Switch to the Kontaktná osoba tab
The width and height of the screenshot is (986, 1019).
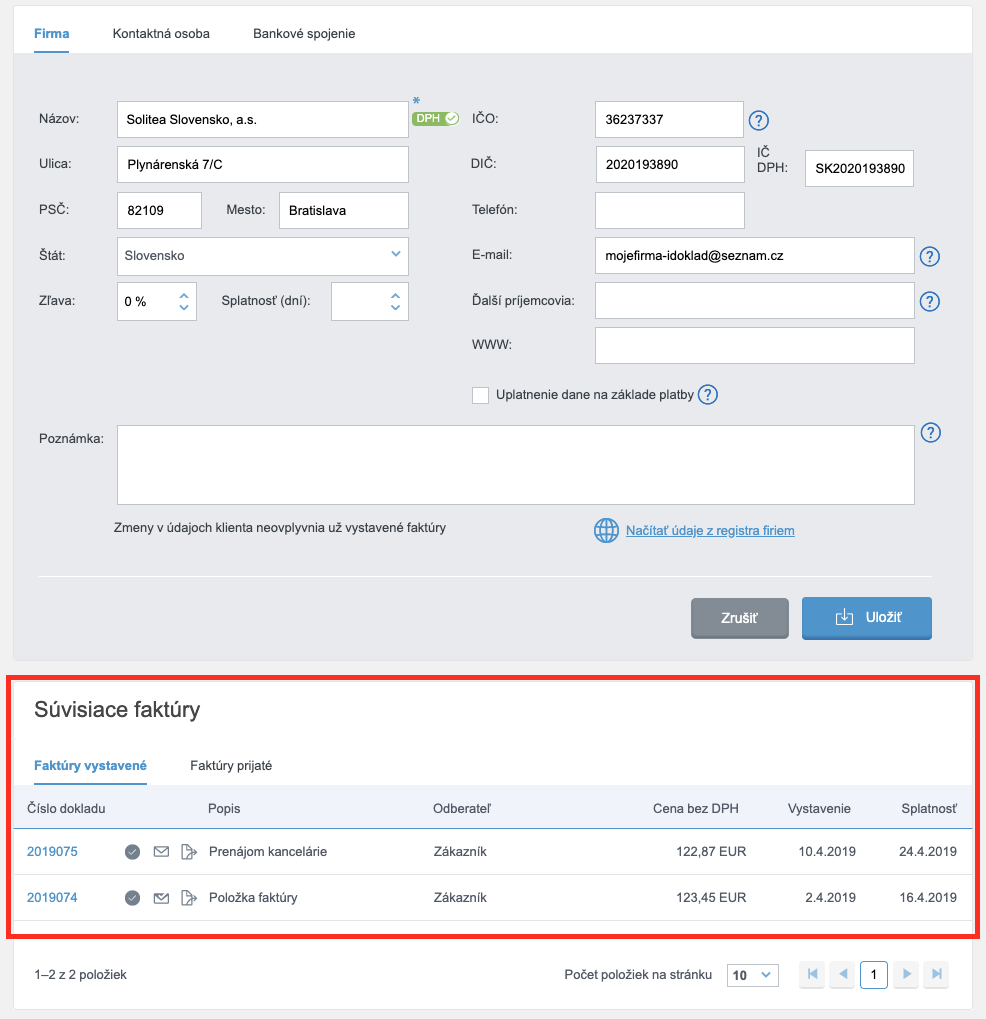[x=161, y=34]
